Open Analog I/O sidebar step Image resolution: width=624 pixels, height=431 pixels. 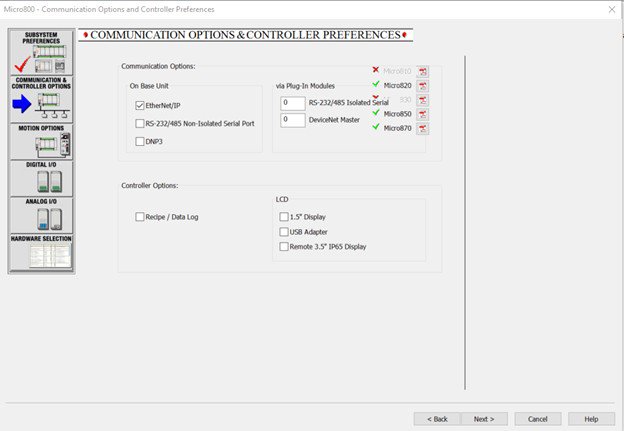pos(41,215)
